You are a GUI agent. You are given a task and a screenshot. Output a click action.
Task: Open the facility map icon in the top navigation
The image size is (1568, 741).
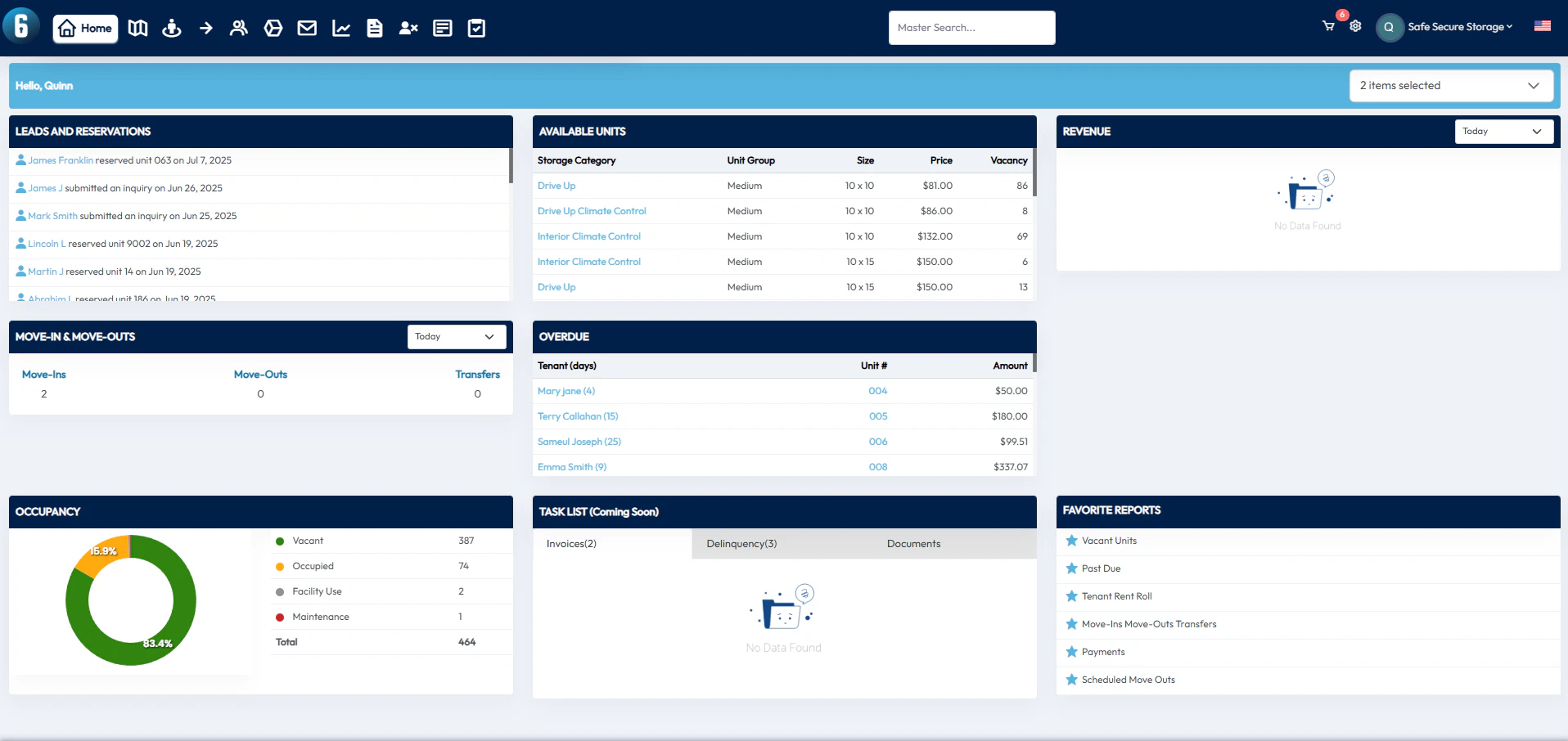(x=137, y=27)
